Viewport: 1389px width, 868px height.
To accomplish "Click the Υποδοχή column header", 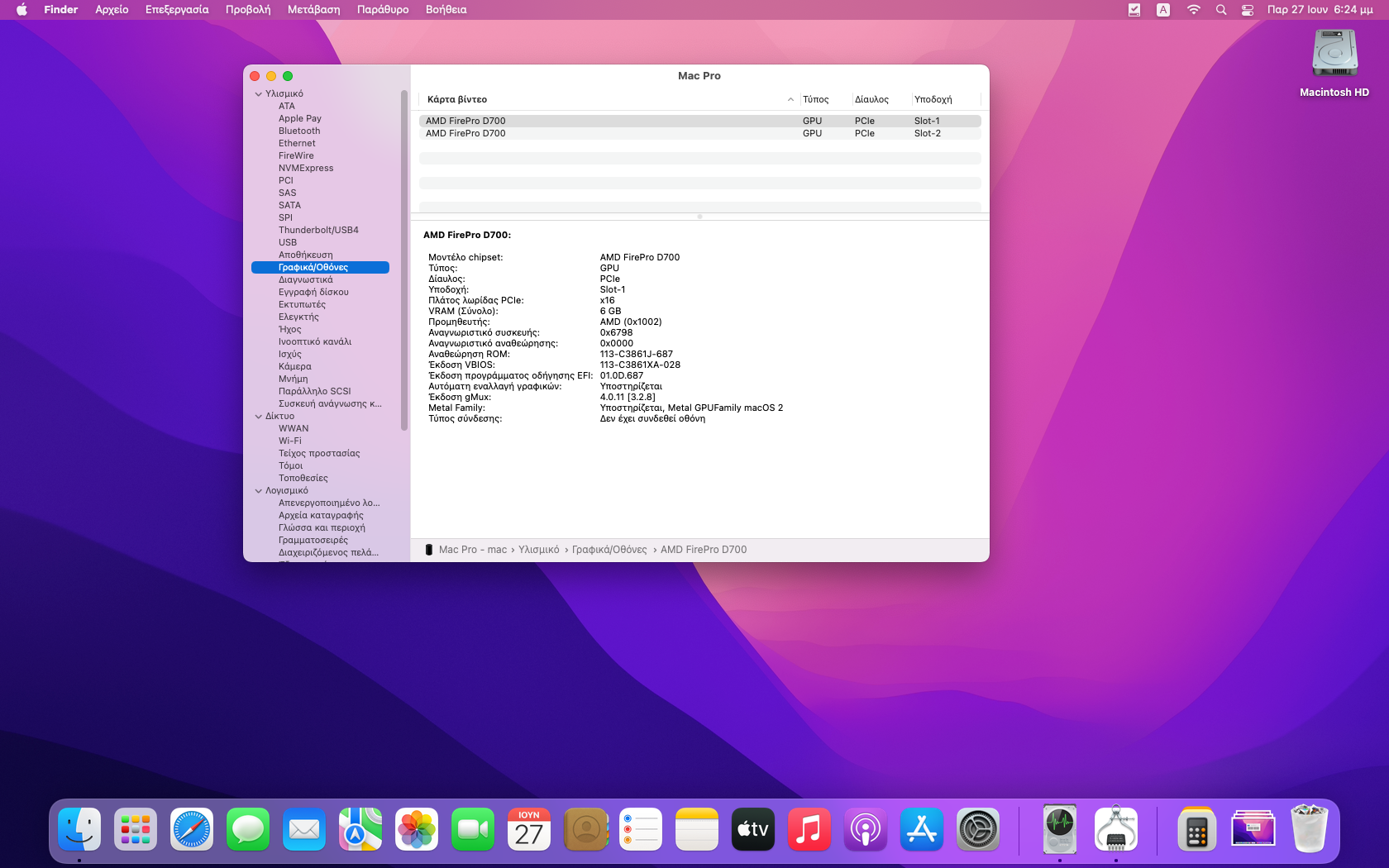I will [933, 99].
